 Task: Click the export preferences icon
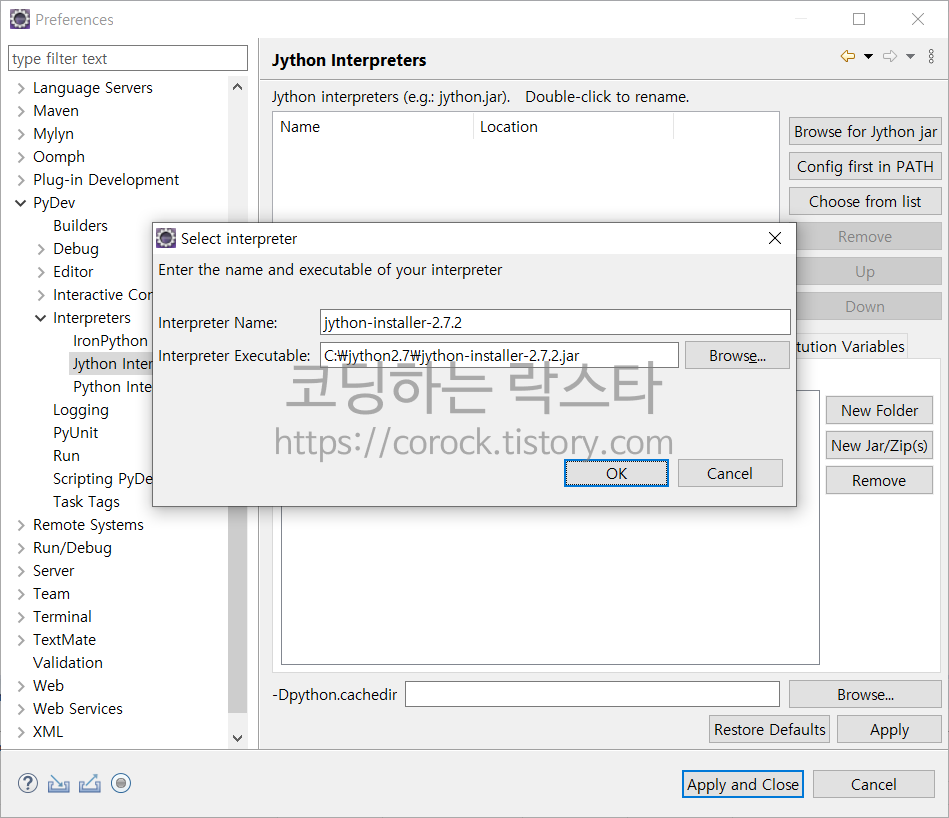click(x=90, y=784)
